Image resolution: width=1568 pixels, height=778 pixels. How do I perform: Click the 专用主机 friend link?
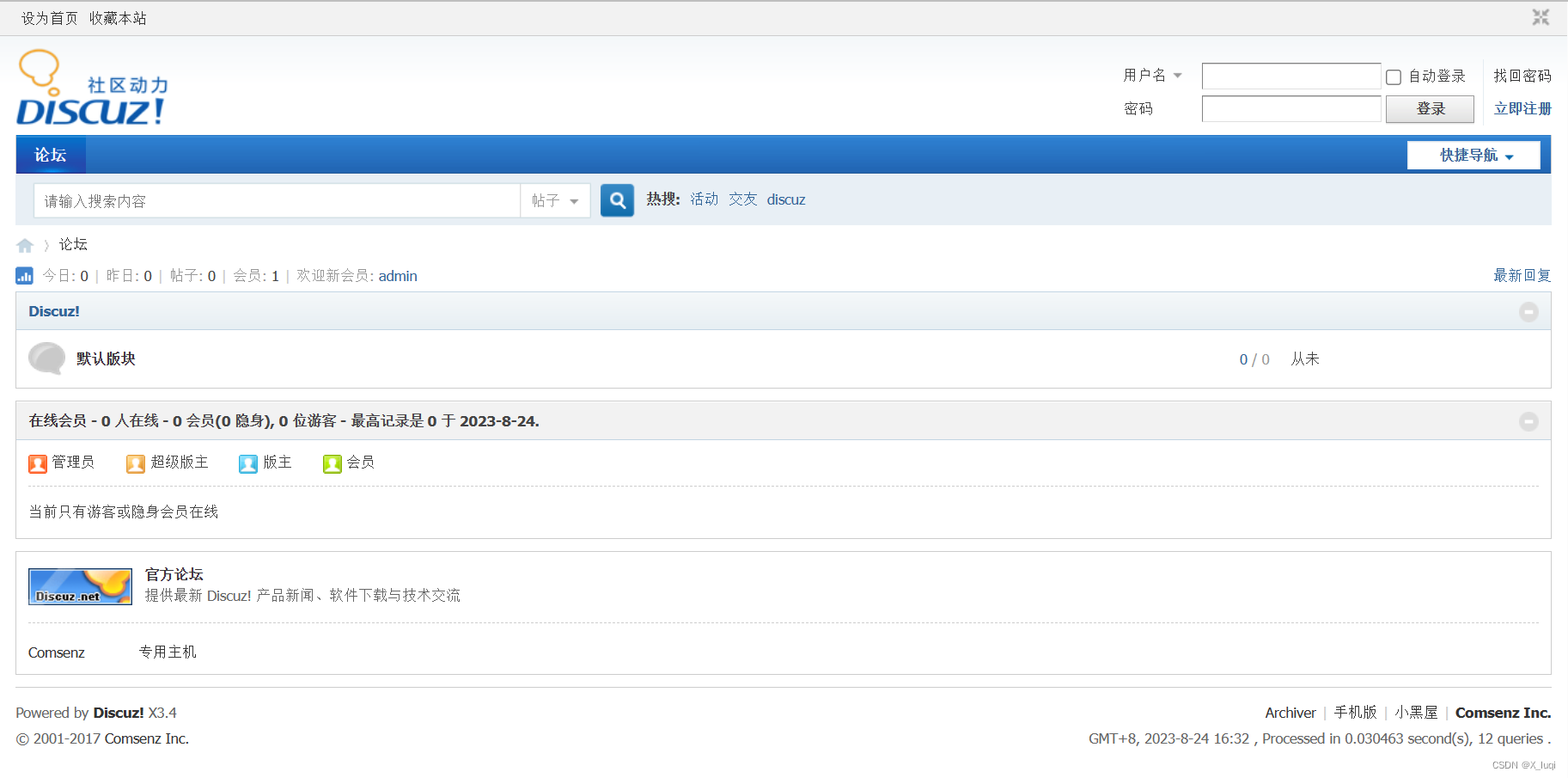pyautogui.click(x=168, y=652)
